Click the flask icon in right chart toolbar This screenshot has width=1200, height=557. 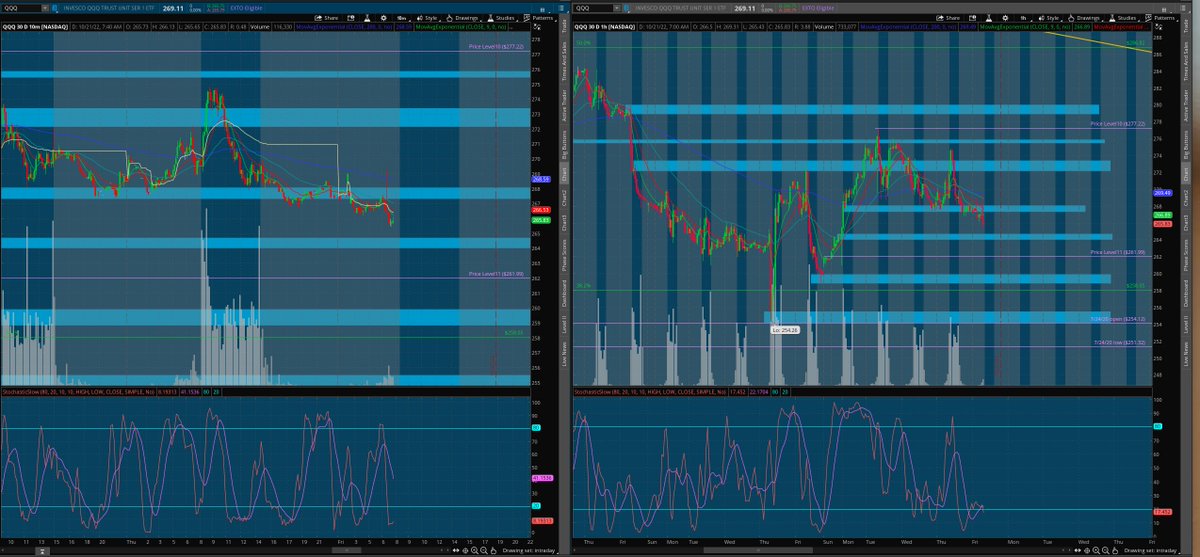coord(988,18)
